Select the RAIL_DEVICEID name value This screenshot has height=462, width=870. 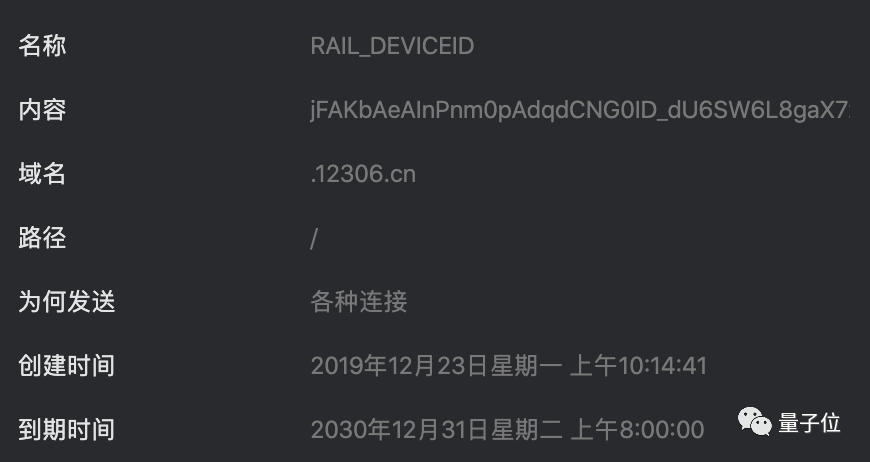(392, 46)
